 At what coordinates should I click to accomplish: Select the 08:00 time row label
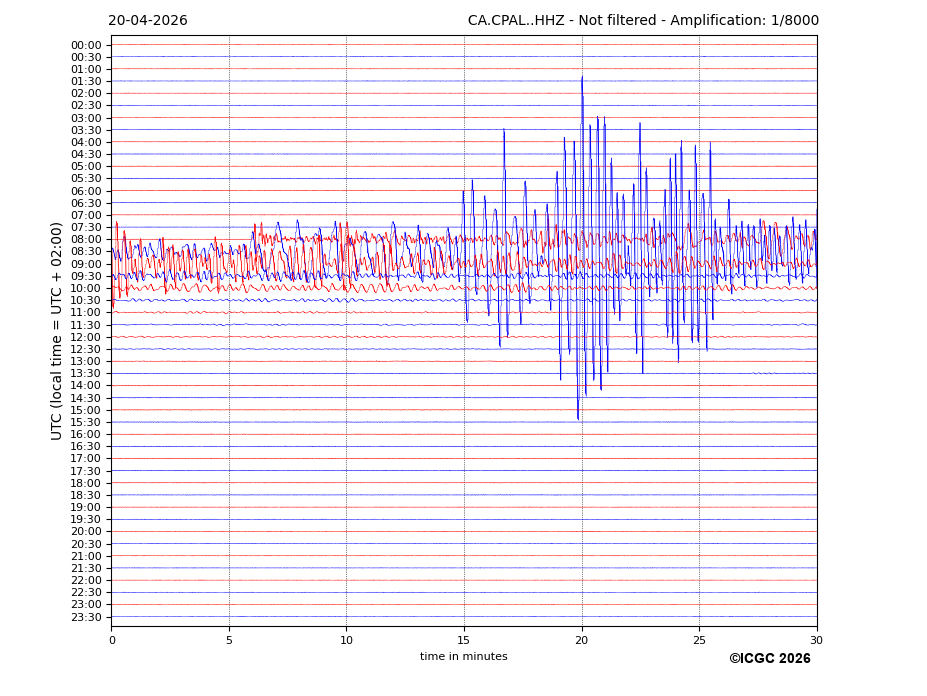86,240
